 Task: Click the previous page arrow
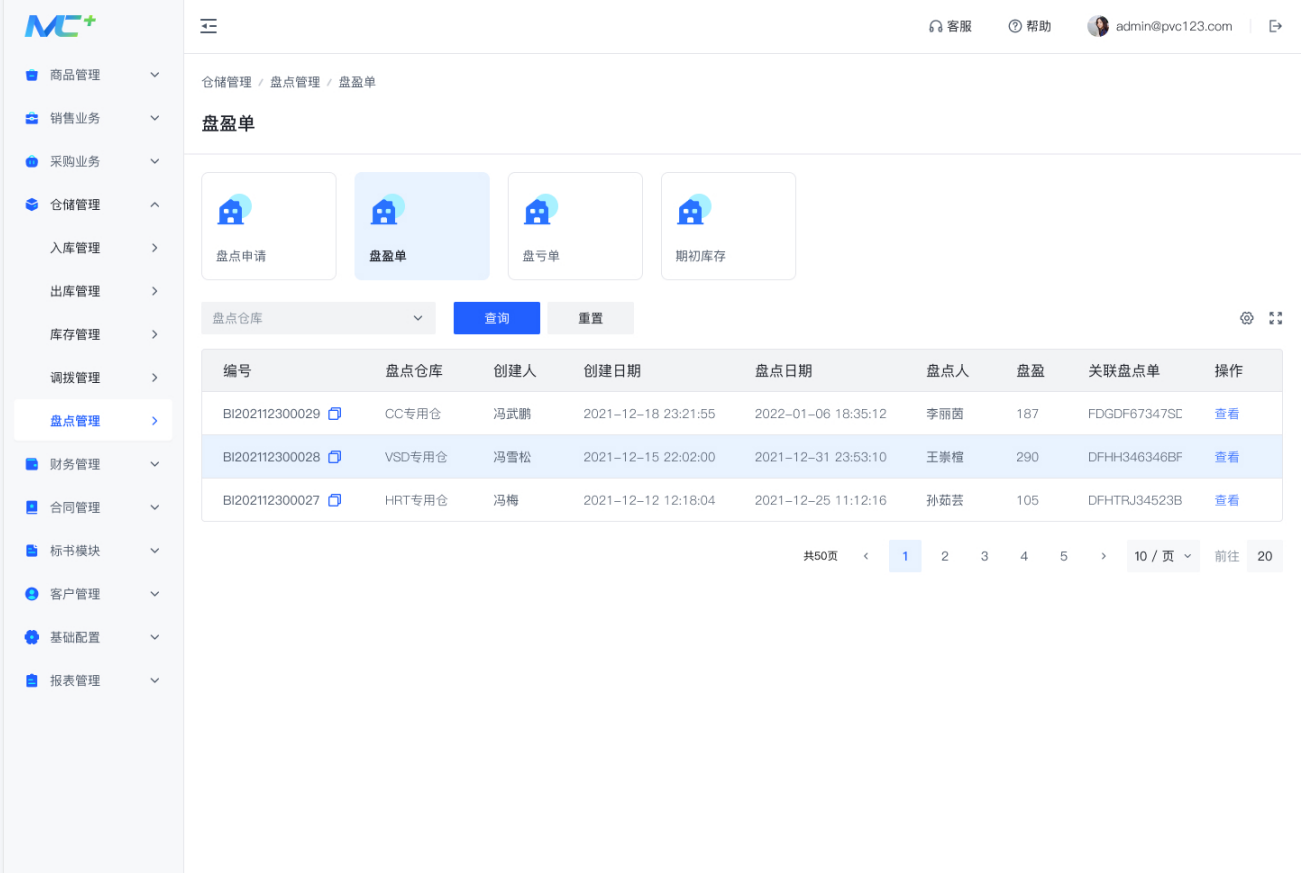[866, 556]
